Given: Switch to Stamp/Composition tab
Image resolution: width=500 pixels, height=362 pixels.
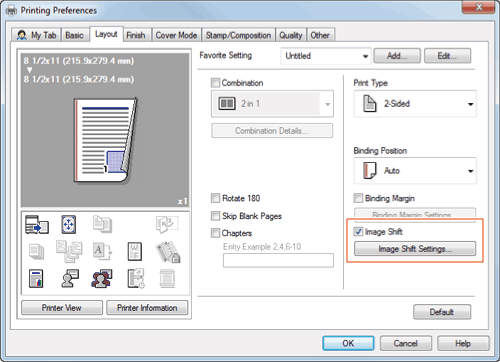Looking at the screenshot, I should 238,35.
